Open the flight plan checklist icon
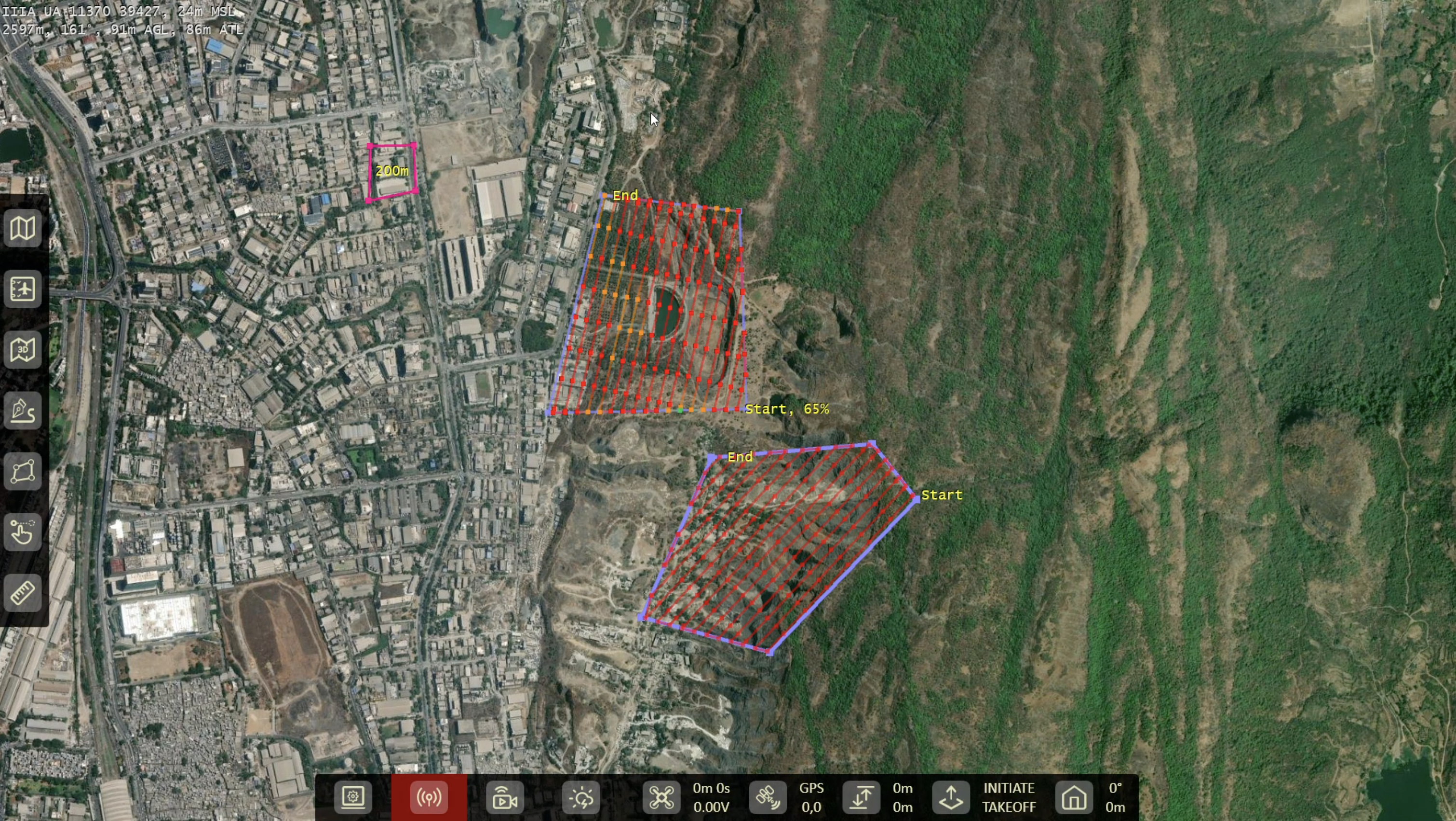The height and width of the screenshot is (821, 1456). [23, 289]
